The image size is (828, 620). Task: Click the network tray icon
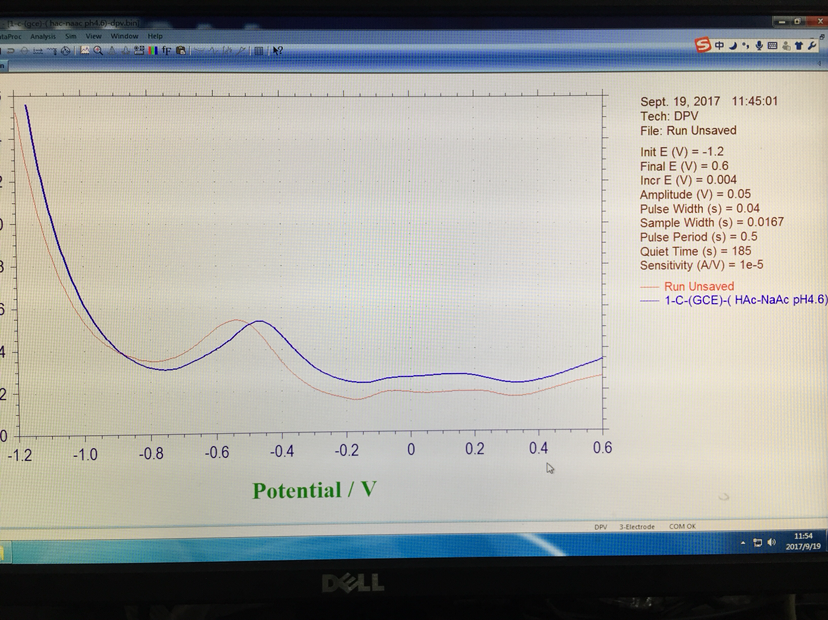click(x=757, y=542)
